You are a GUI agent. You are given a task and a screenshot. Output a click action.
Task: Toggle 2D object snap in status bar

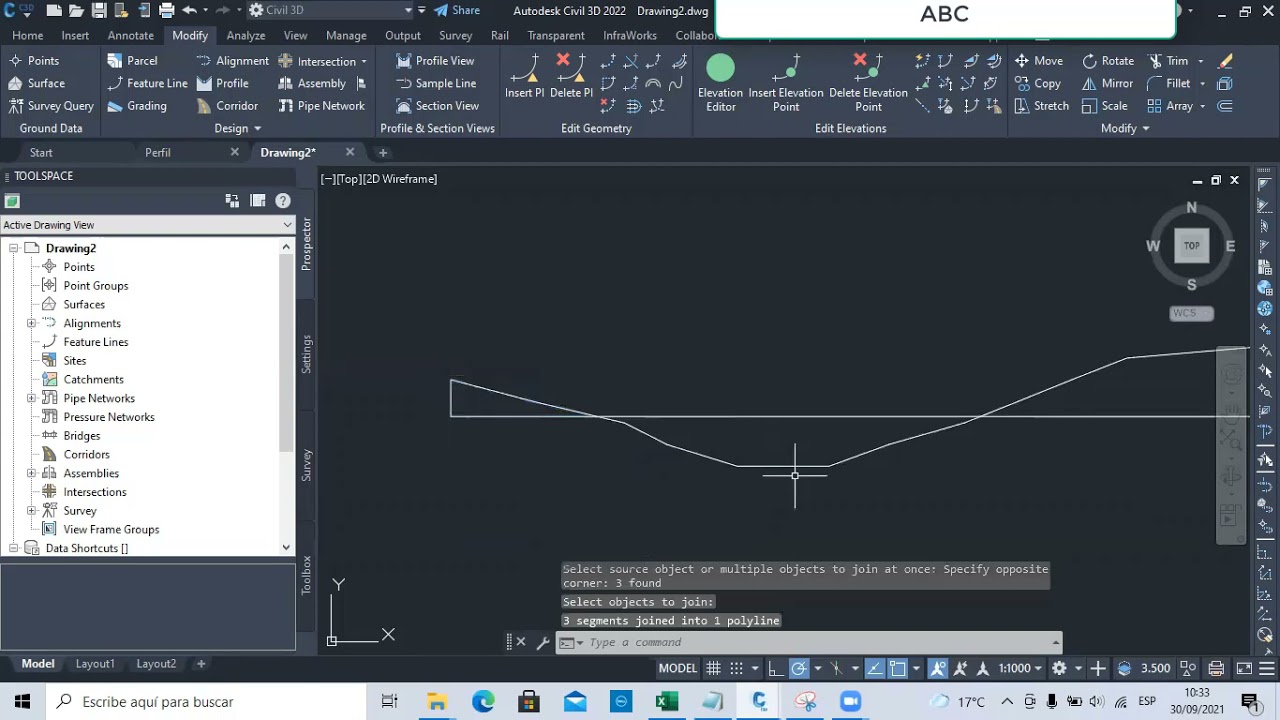coord(898,668)
